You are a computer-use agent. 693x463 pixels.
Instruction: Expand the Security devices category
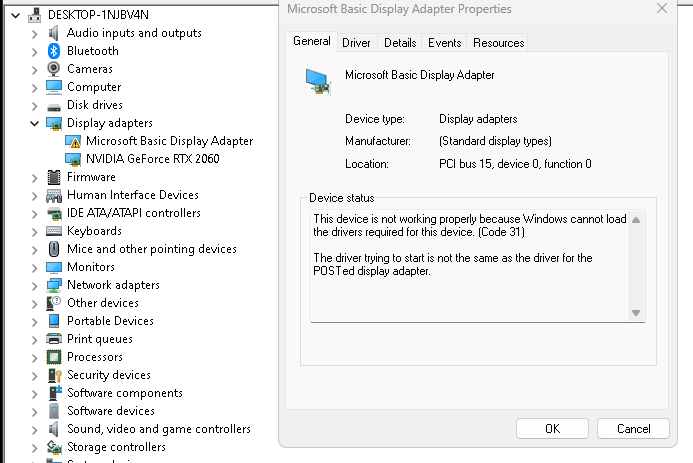pos(34,376)
